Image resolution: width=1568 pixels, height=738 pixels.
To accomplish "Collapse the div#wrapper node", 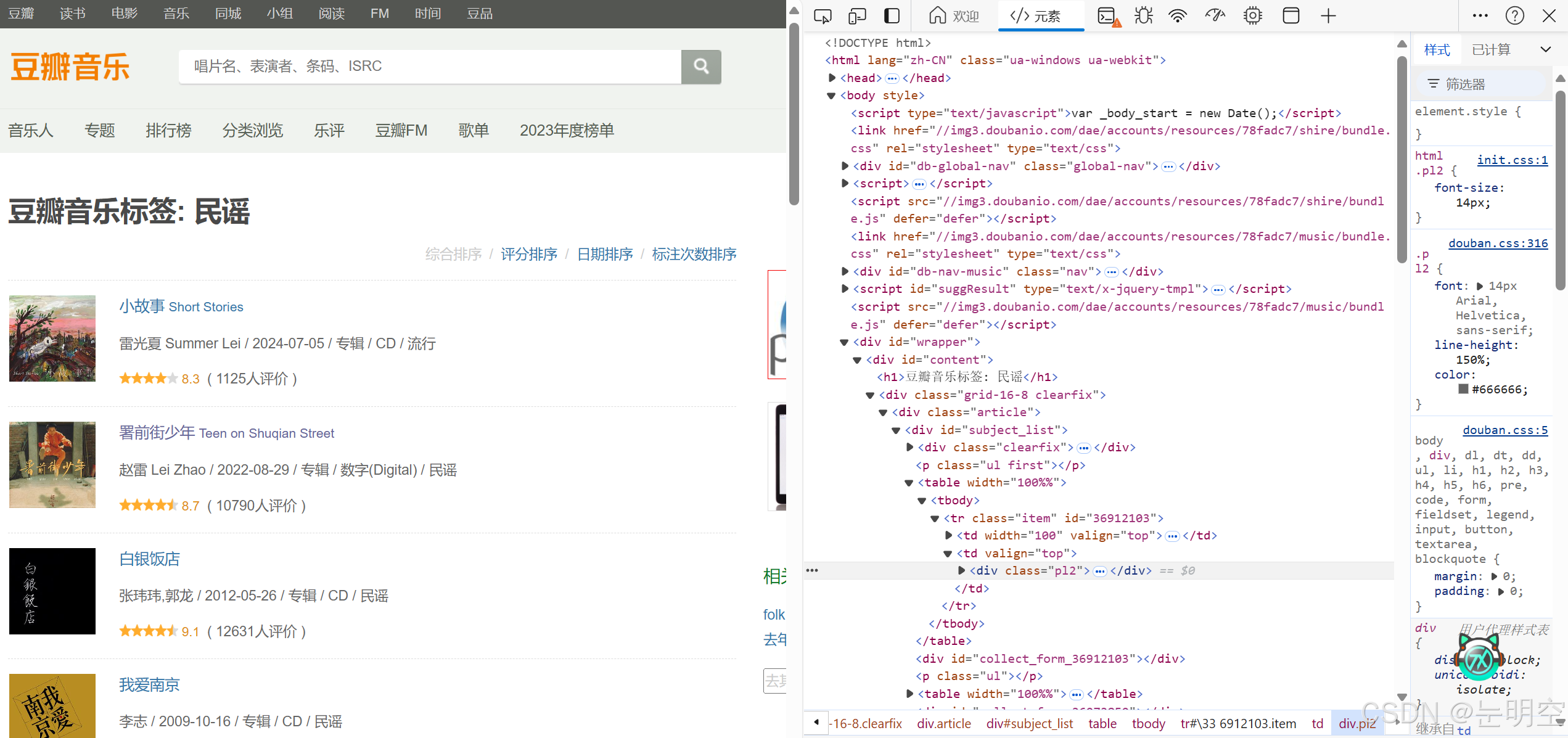I will tap(844, 342).
